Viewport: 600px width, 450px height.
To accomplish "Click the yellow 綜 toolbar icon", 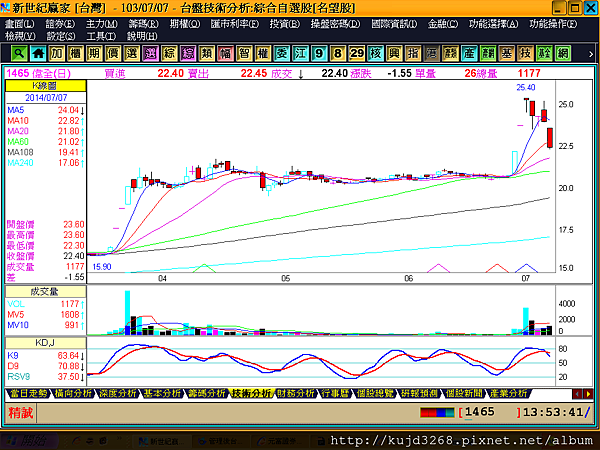I will coord(169,53).
